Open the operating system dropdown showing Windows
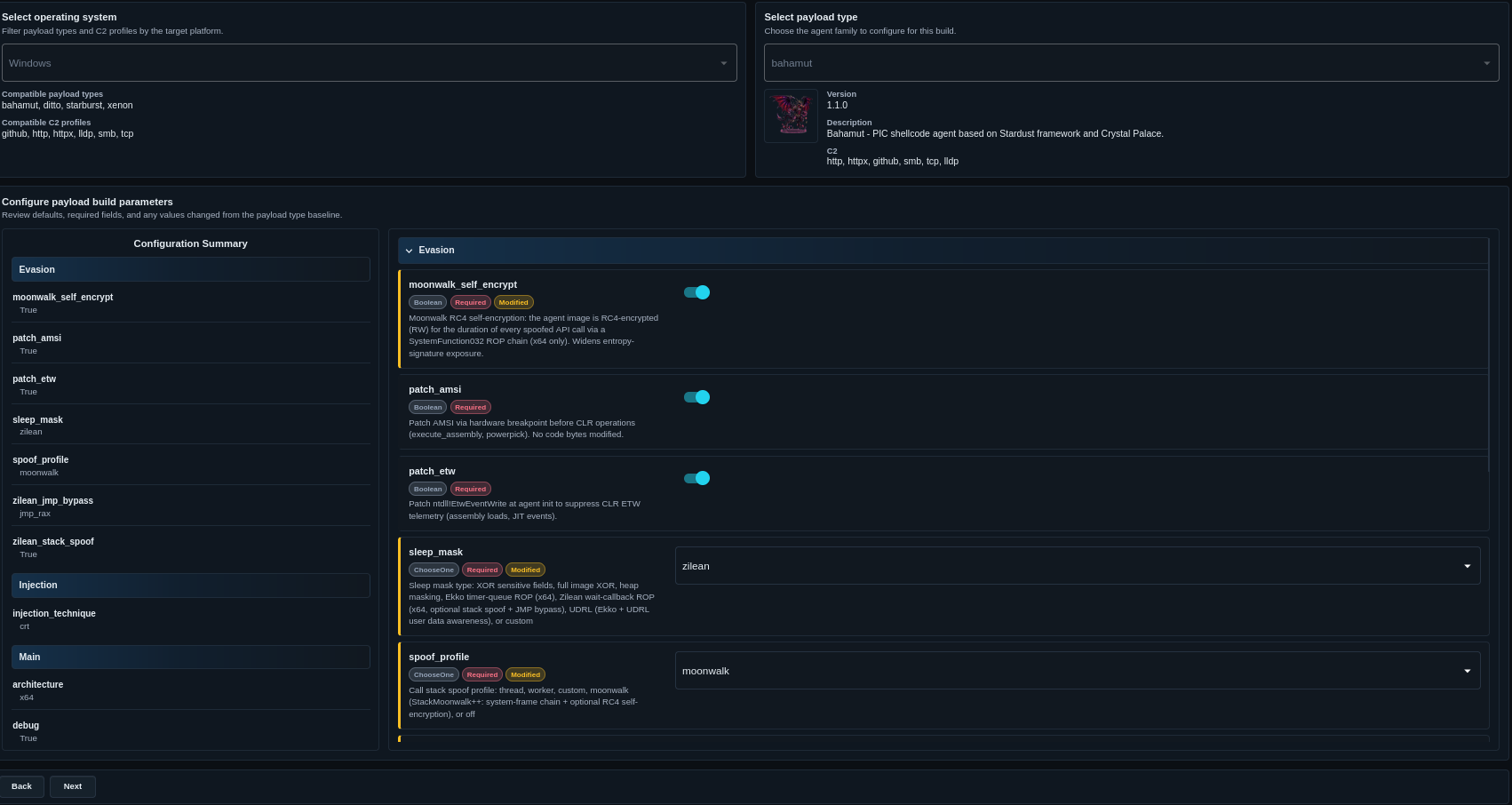The height and width of the screenshot is (805, 1512). pyautogui.click(x=370, y=63)
